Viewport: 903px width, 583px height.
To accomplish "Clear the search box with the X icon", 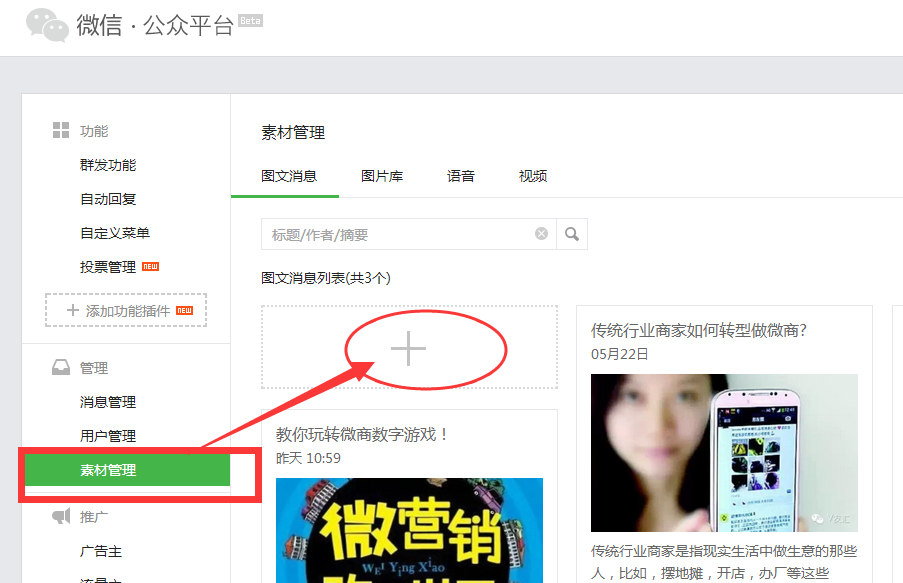I will coord(541,233).
